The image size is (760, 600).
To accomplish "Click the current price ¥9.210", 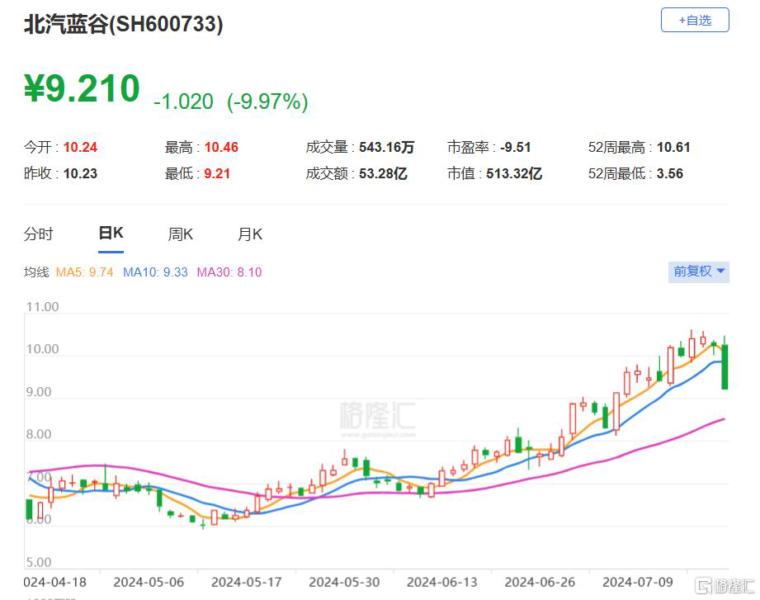I will tap(82, 89).
